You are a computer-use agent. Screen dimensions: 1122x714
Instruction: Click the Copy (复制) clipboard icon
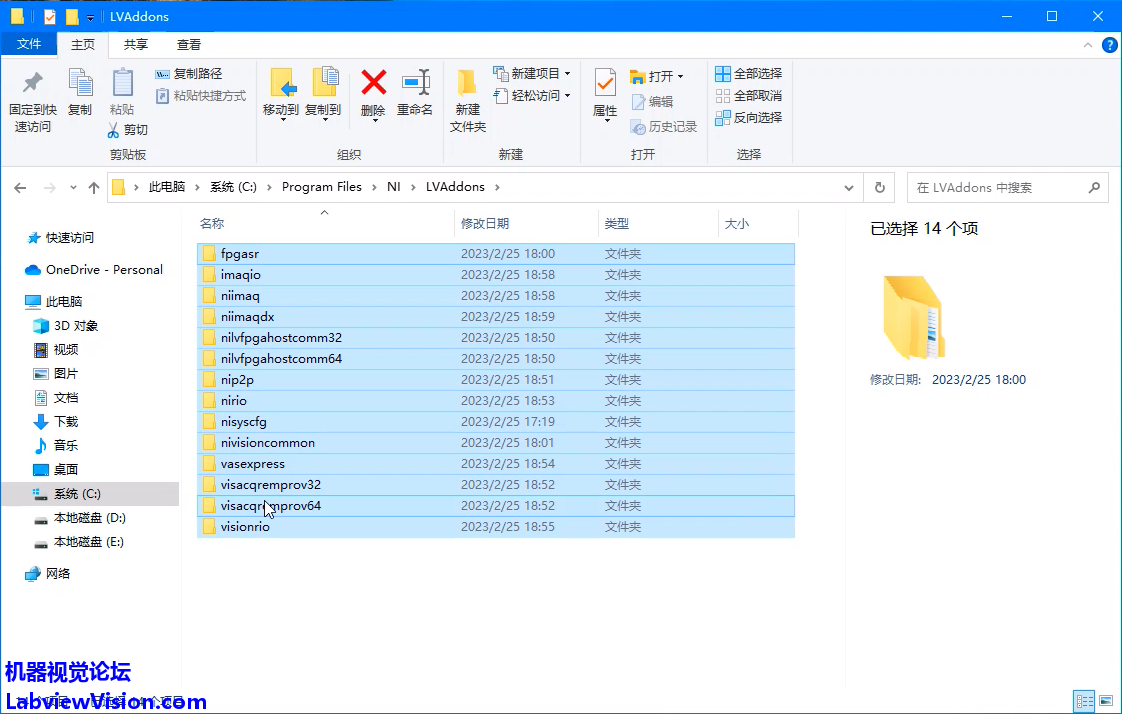80,84
